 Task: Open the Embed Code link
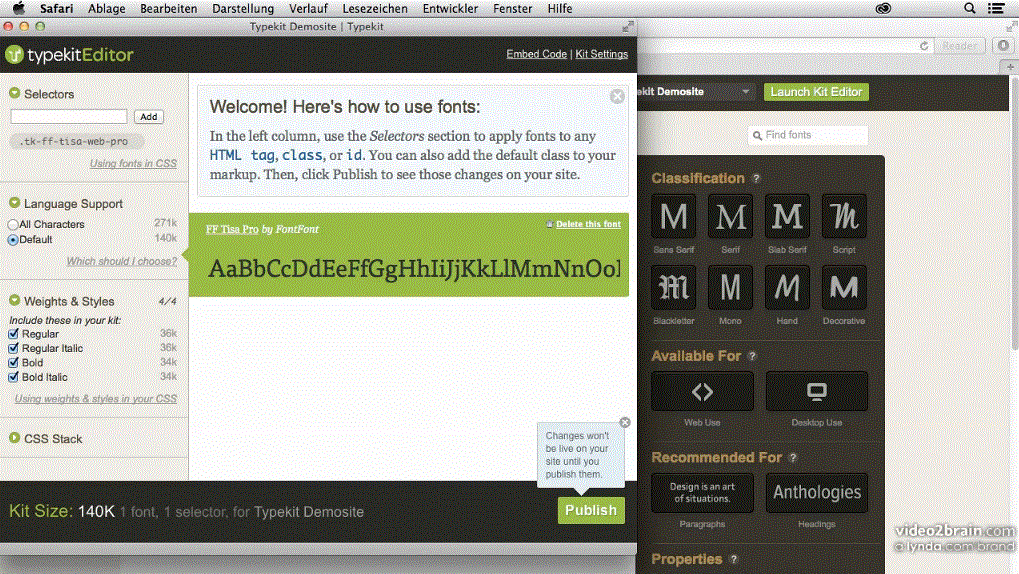[536, 54]
